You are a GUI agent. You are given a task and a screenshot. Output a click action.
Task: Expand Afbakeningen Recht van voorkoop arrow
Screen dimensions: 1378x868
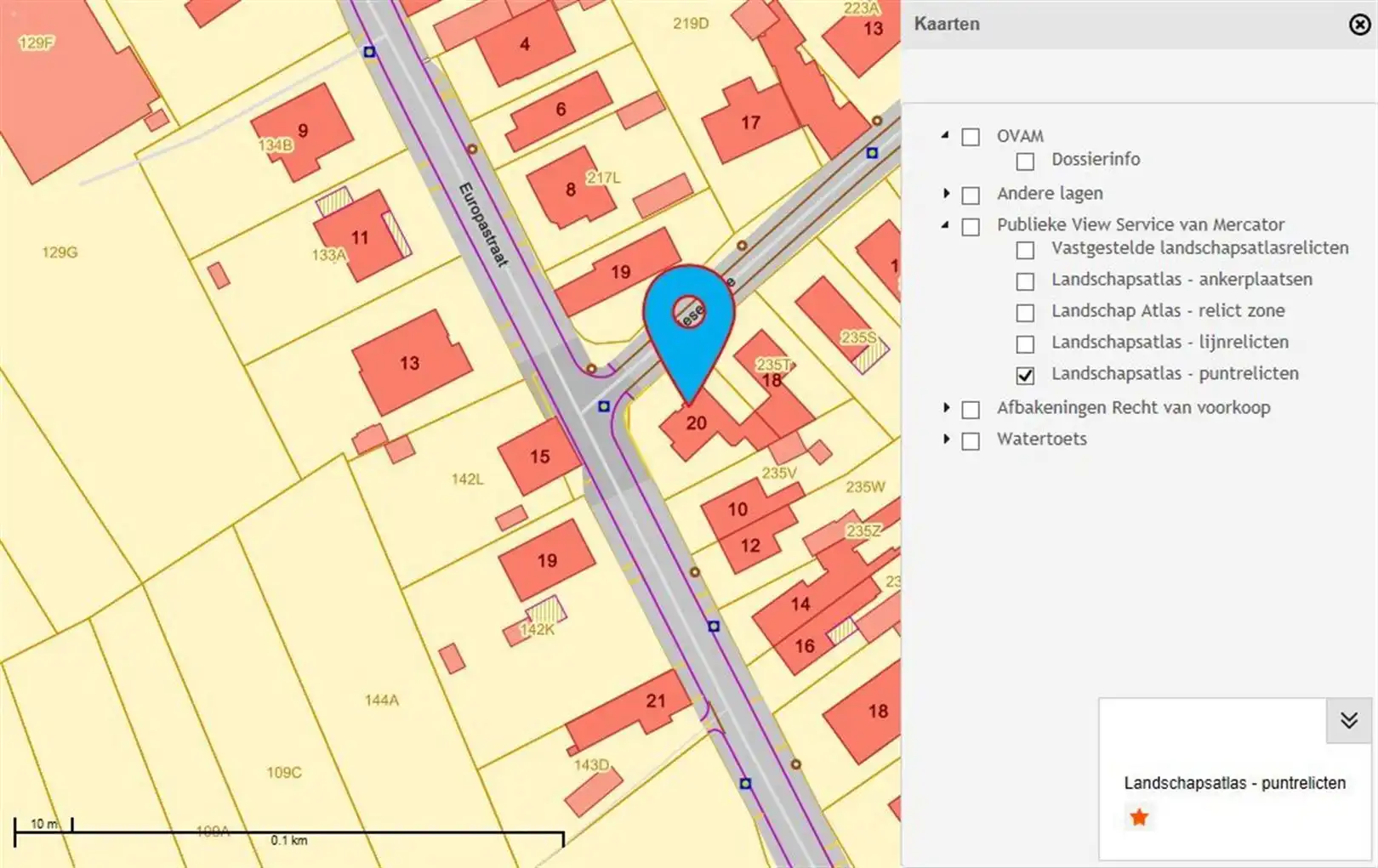(x=946, y=408)
